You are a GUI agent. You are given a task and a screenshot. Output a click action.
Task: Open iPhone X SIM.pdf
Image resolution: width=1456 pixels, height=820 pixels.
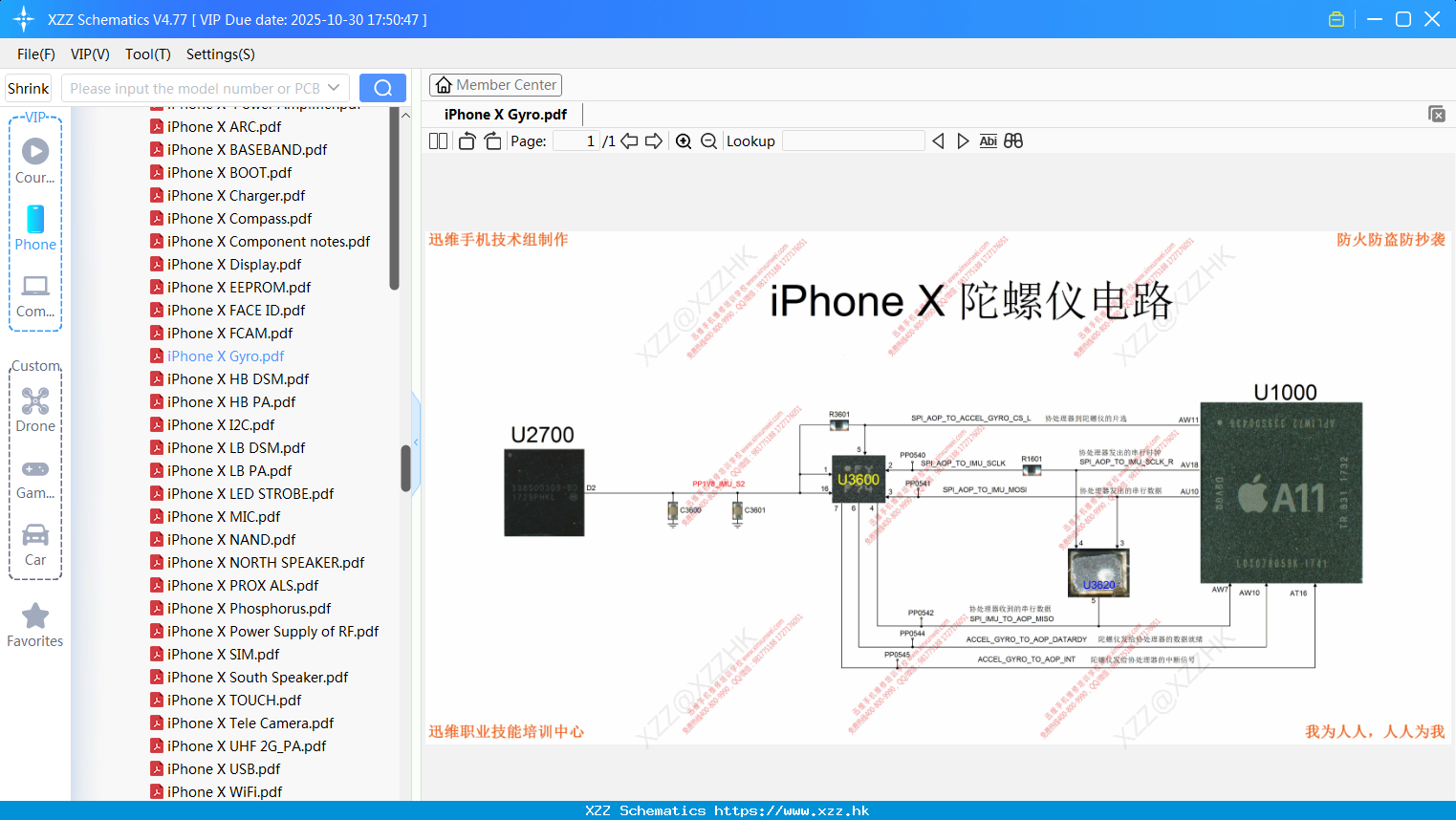click(223, 654)
